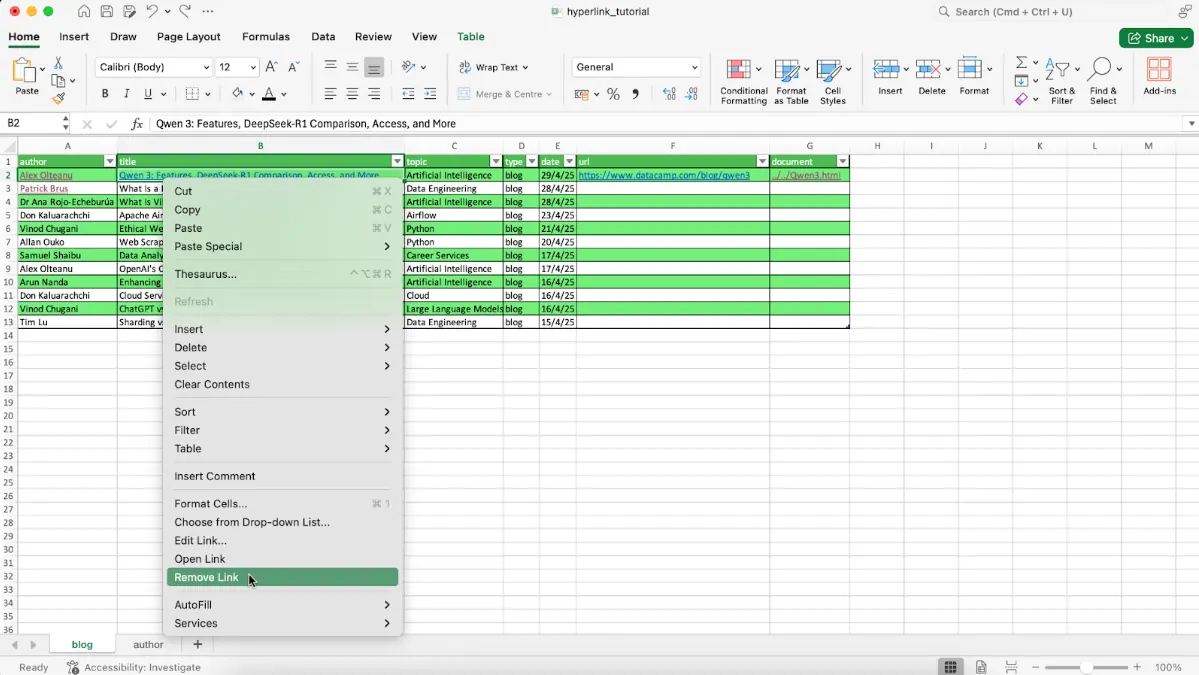Switch to the Formulas ribbon tab
The width and height of the screenshot is (1199, 675).
click(265, 37)
